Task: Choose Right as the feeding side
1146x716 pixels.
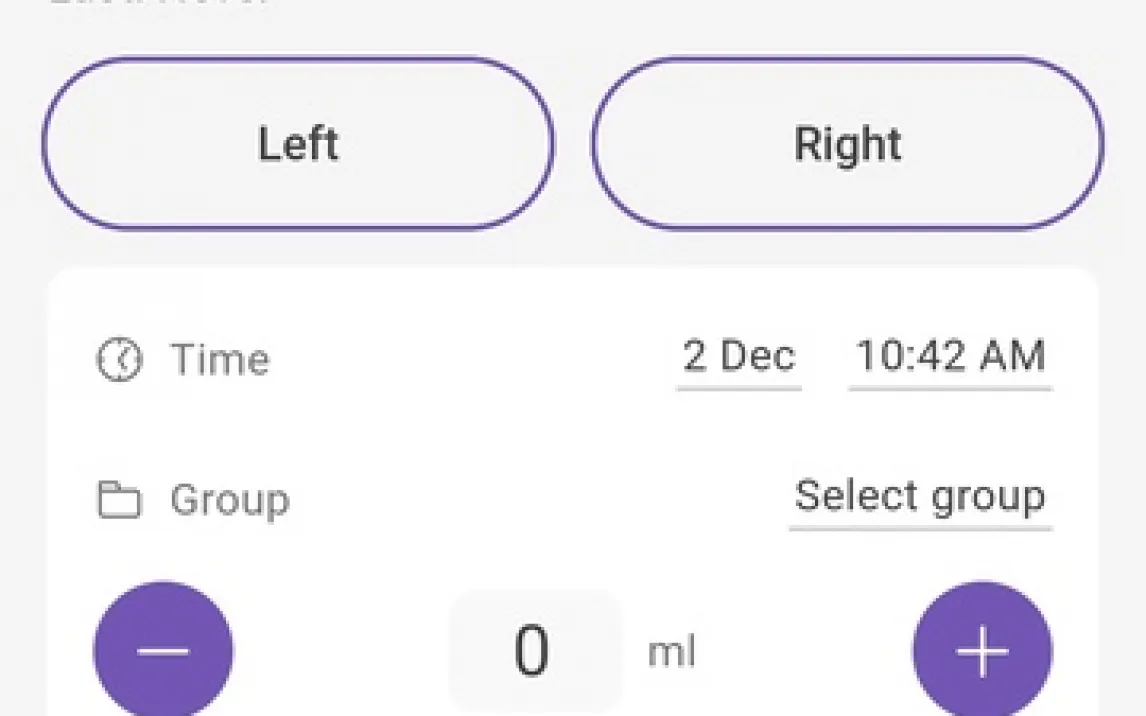Action: 847,143
